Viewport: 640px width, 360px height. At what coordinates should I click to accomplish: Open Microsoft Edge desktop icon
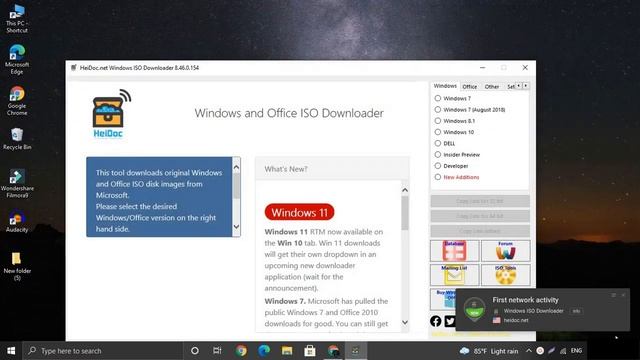pos(17,60)
